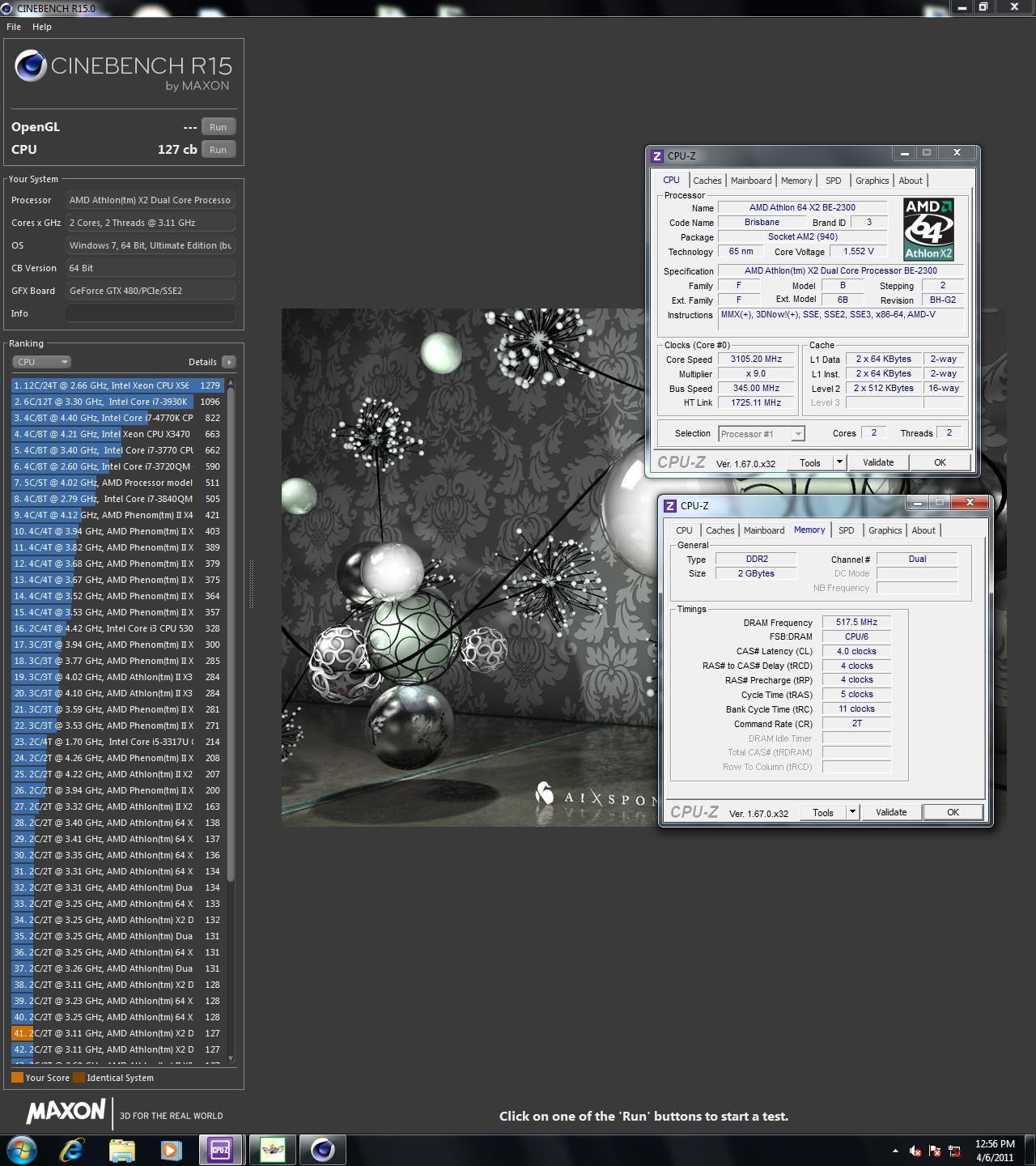Open the ranking CPU dropdown
Viewport: 1036px width, 1166px height.
pyautogui.click(x=42, y=362)
